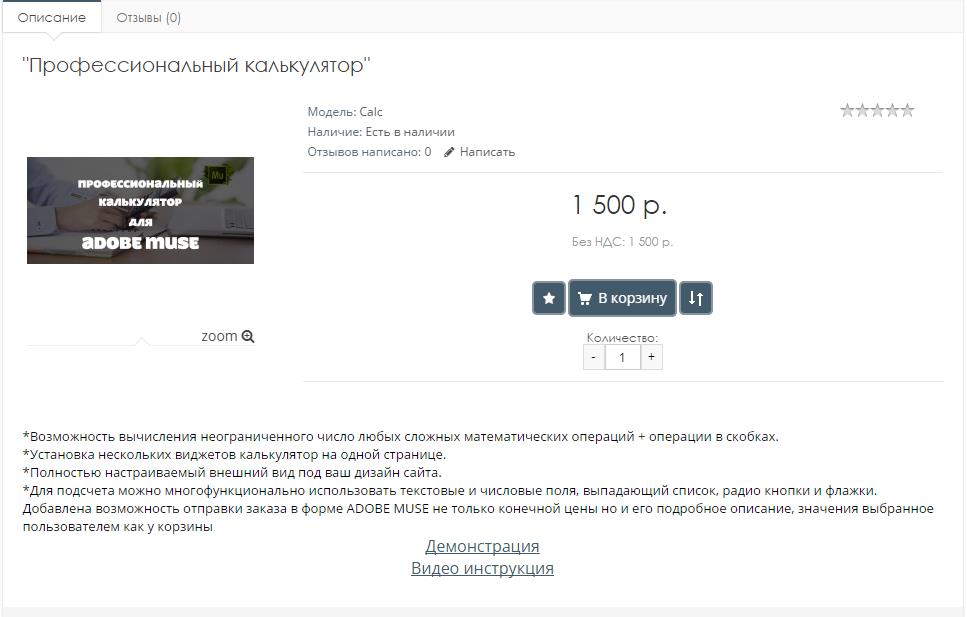This screenshot has width=967, height=617.
Task: Rate product with the first star
Action: pos(847,110)
